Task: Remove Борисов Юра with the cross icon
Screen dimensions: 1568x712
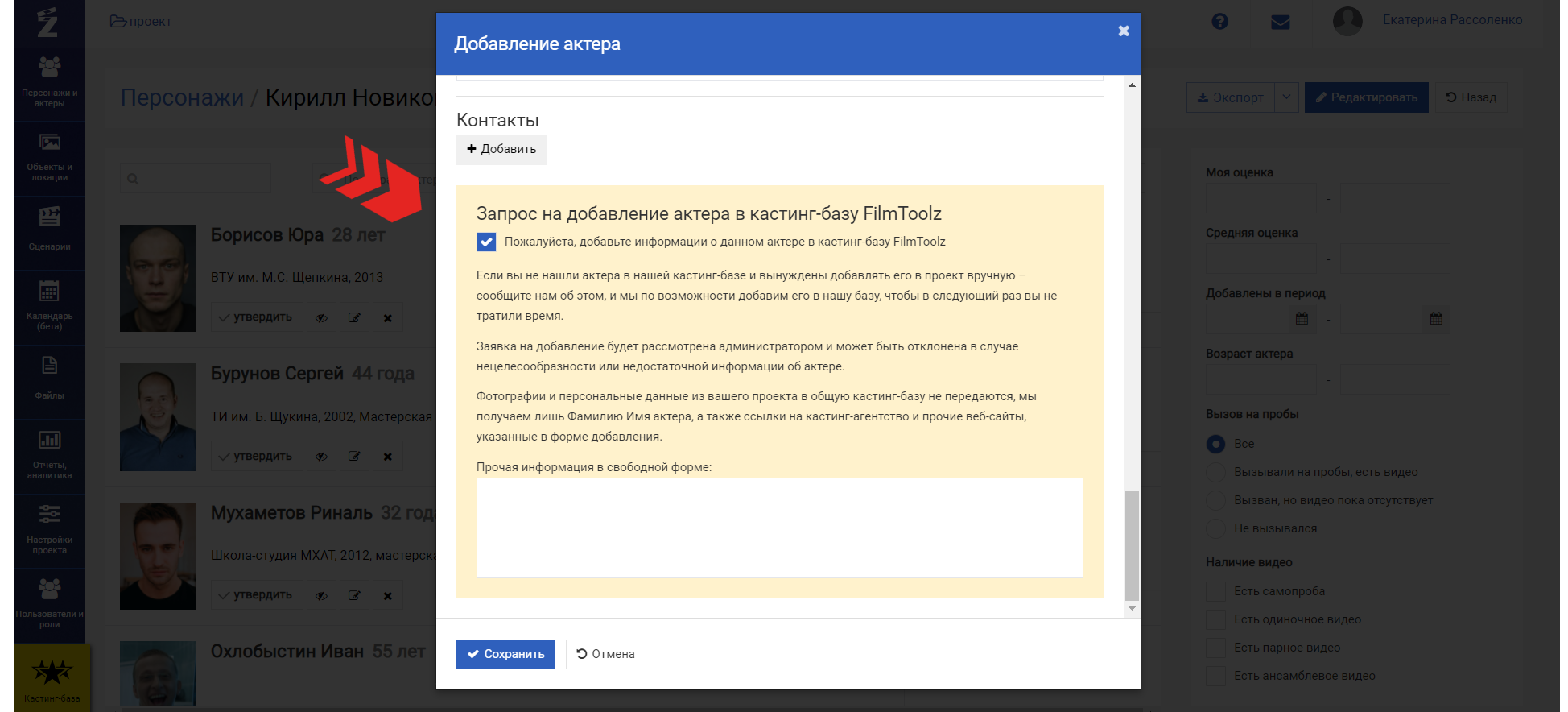Action: [x=388, y=317]
